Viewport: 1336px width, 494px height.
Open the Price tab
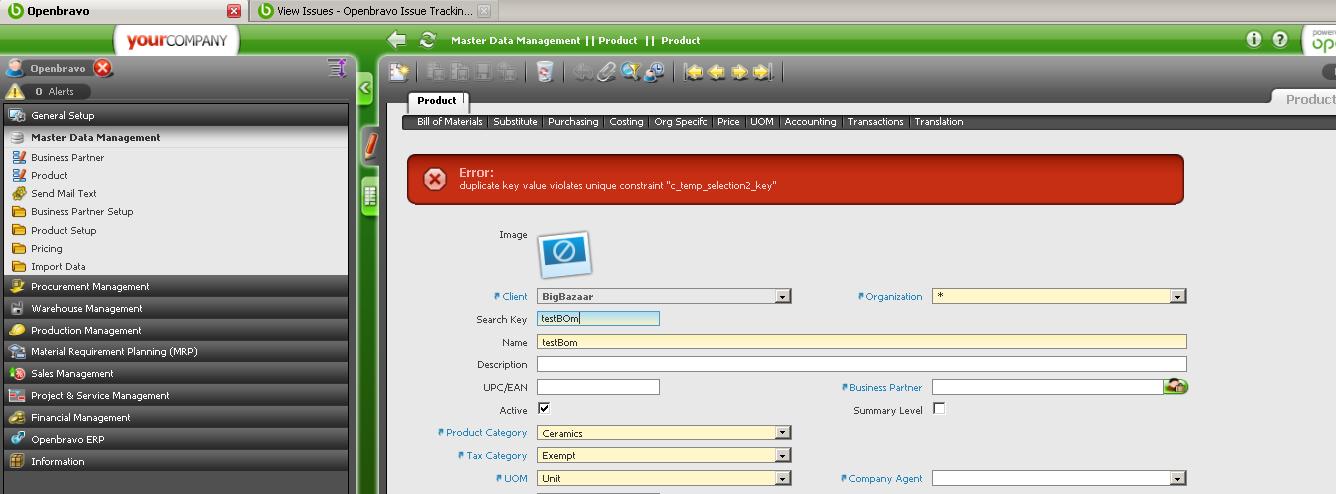pos(728,122)
